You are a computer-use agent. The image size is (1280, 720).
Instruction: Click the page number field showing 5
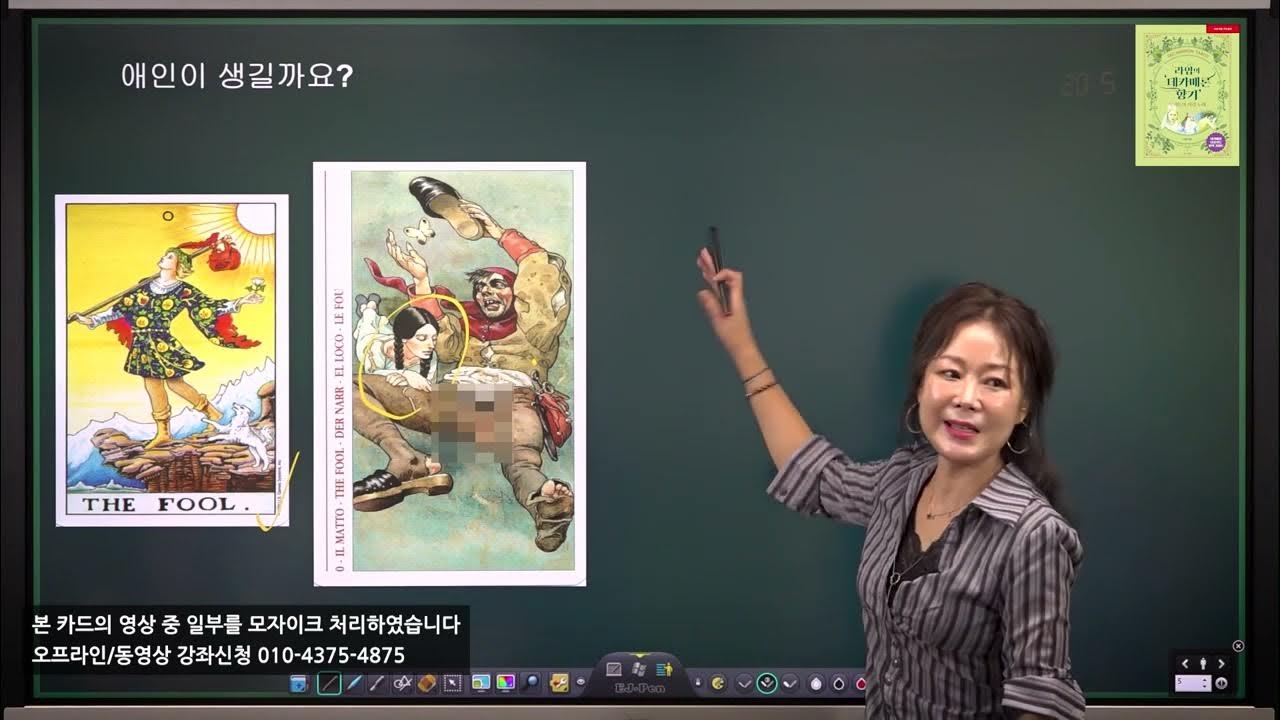[1193, 683]
